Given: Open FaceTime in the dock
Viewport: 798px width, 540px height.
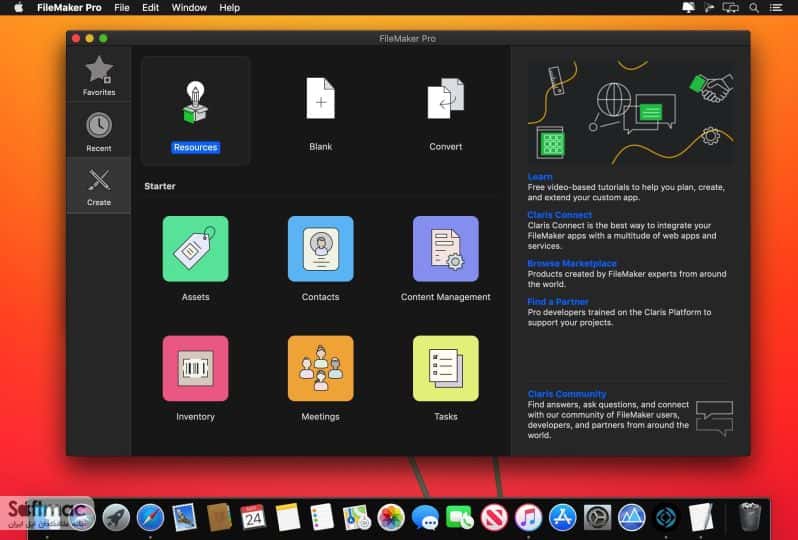Looking at the screenshot, I should (x=460, y=518).
